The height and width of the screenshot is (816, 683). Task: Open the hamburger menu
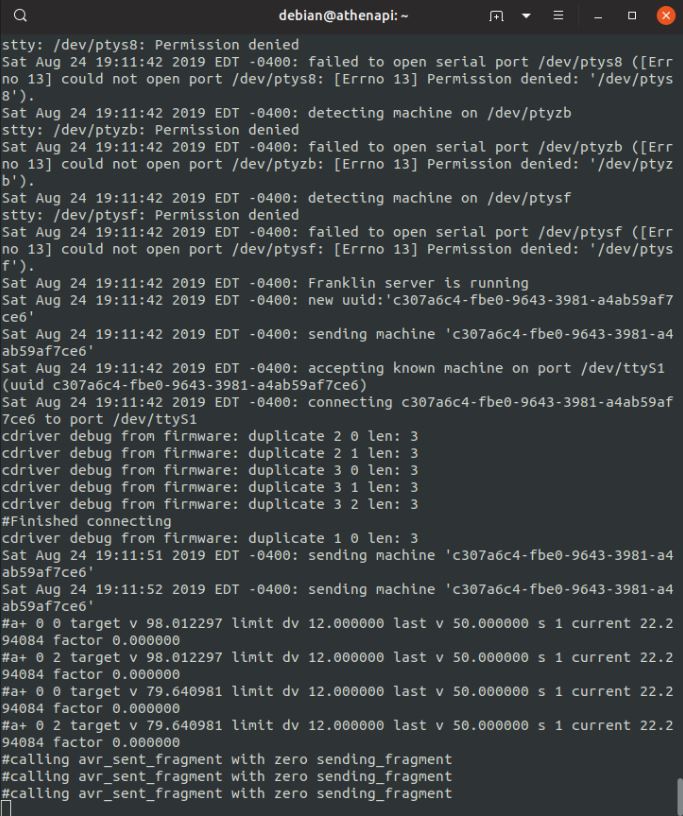point(557,16)
